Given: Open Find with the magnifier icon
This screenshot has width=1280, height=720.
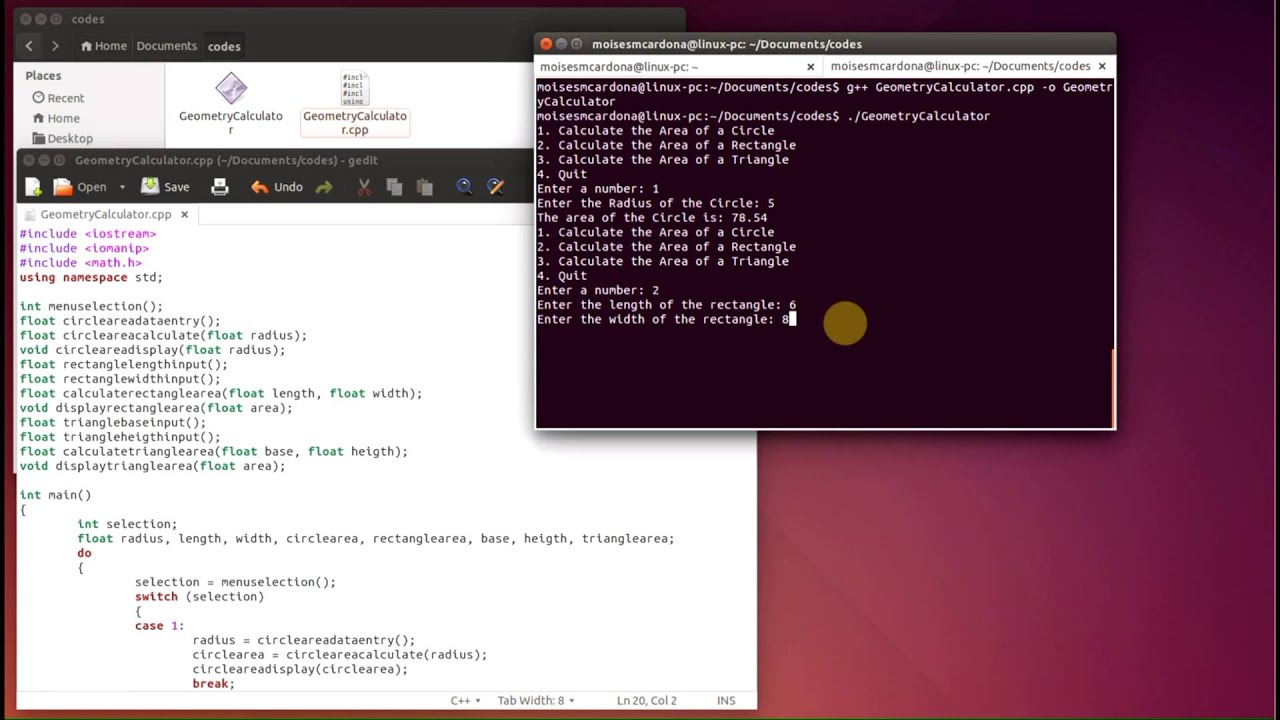Looking at the screenshot, I should (x=464, y=187).
